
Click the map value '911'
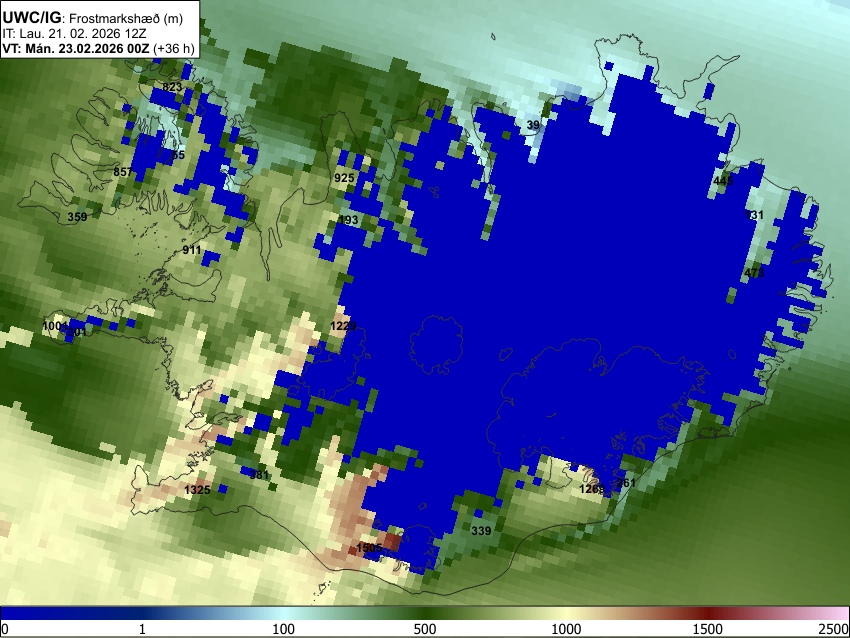coord(191,250)
